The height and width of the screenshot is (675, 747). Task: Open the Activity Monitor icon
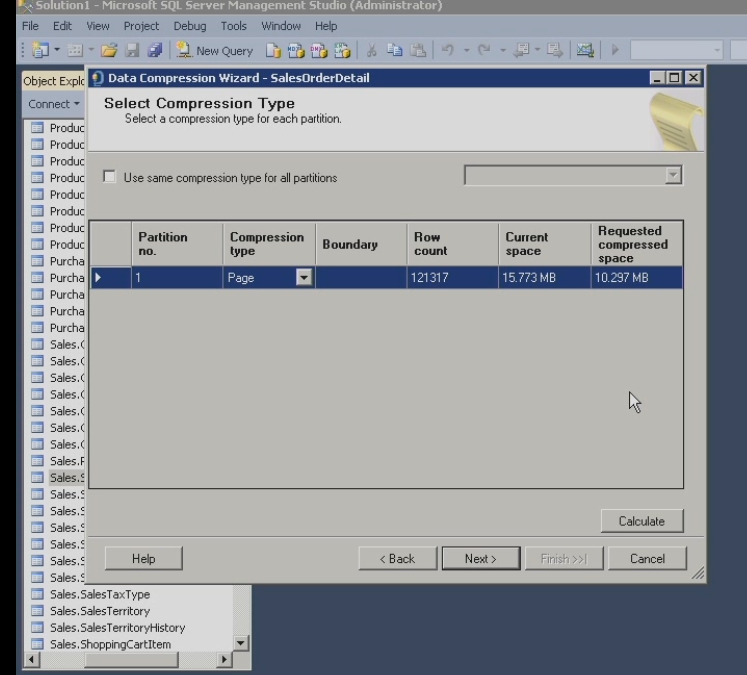[x=585, y=50]
